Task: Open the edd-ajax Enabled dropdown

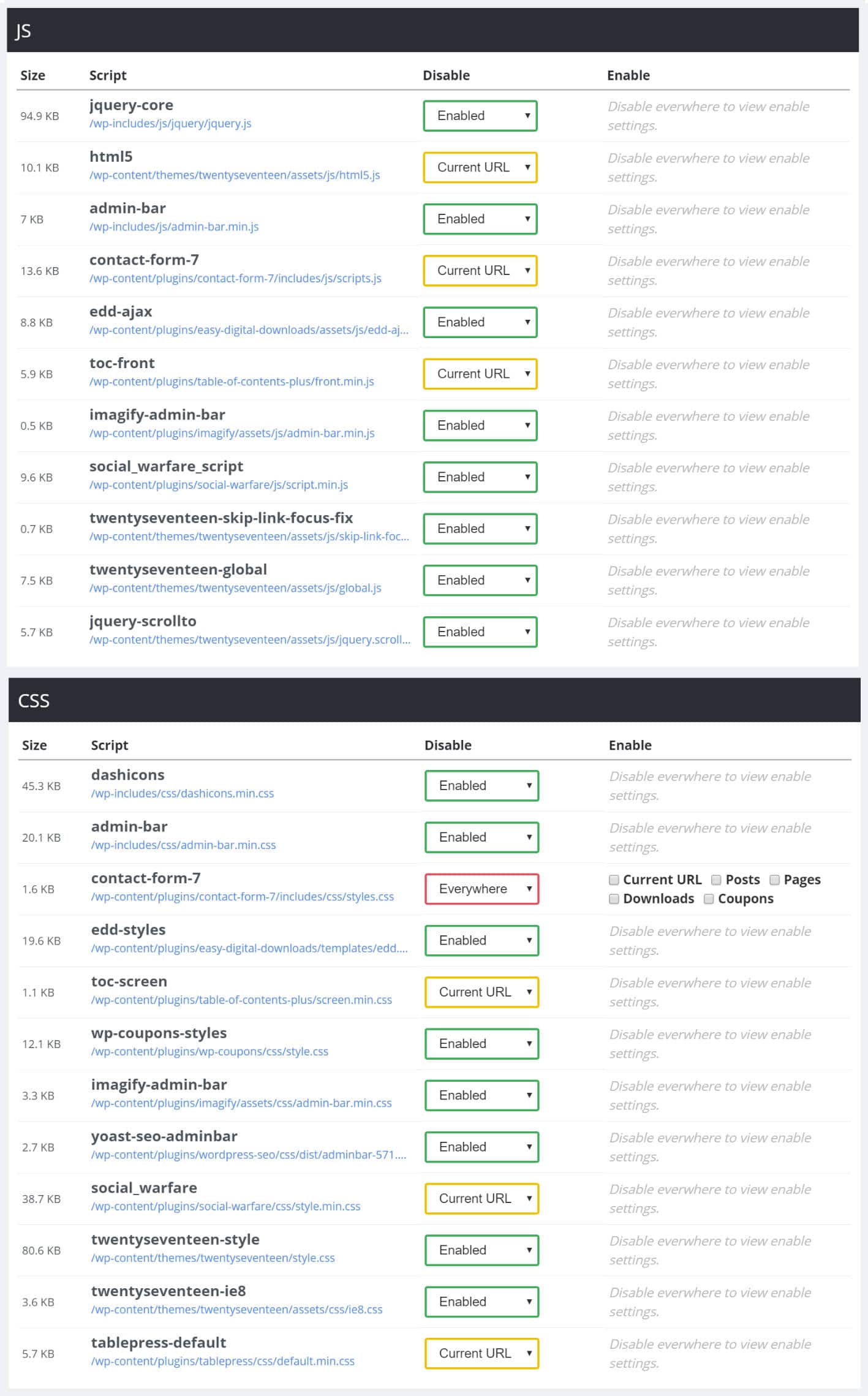Action: tap(480, 322)
